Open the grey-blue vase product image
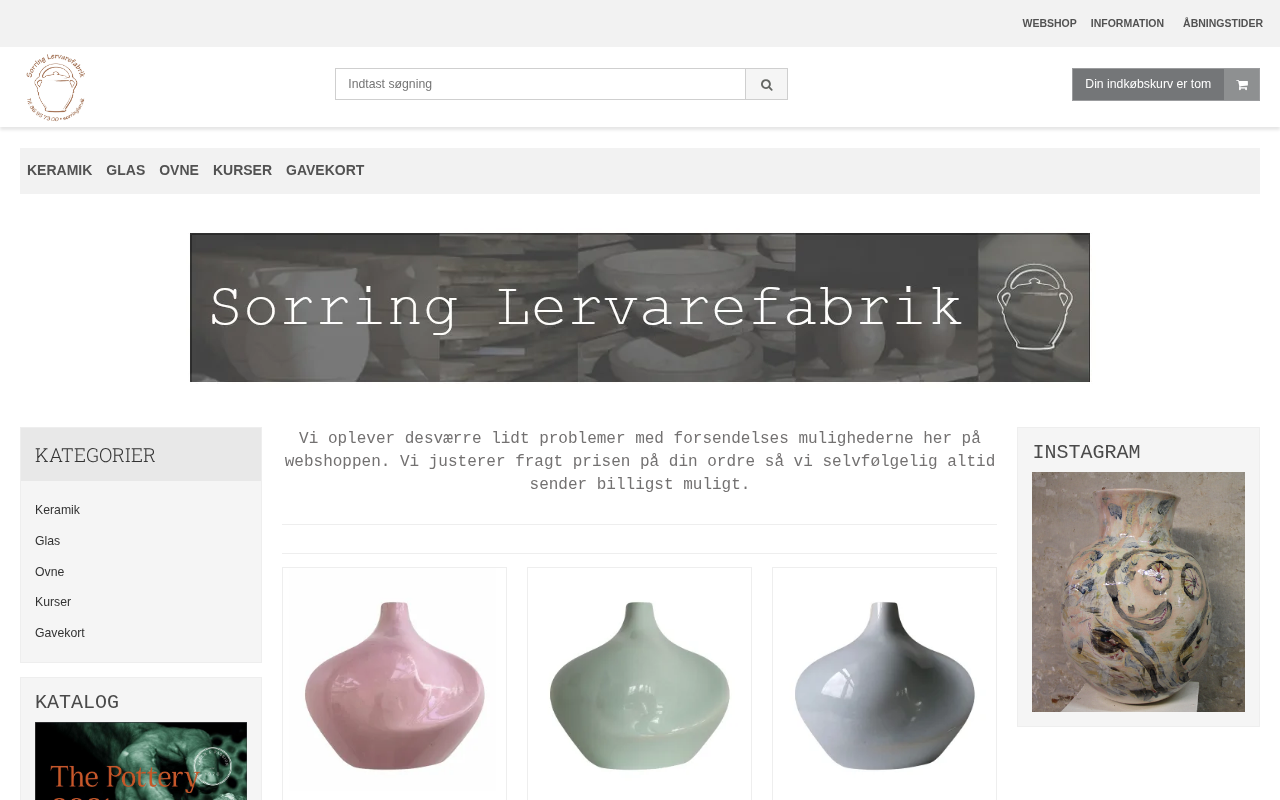The height and width of the screenshot is (800, 1280). pyautogui.click(x=884, y=685)
